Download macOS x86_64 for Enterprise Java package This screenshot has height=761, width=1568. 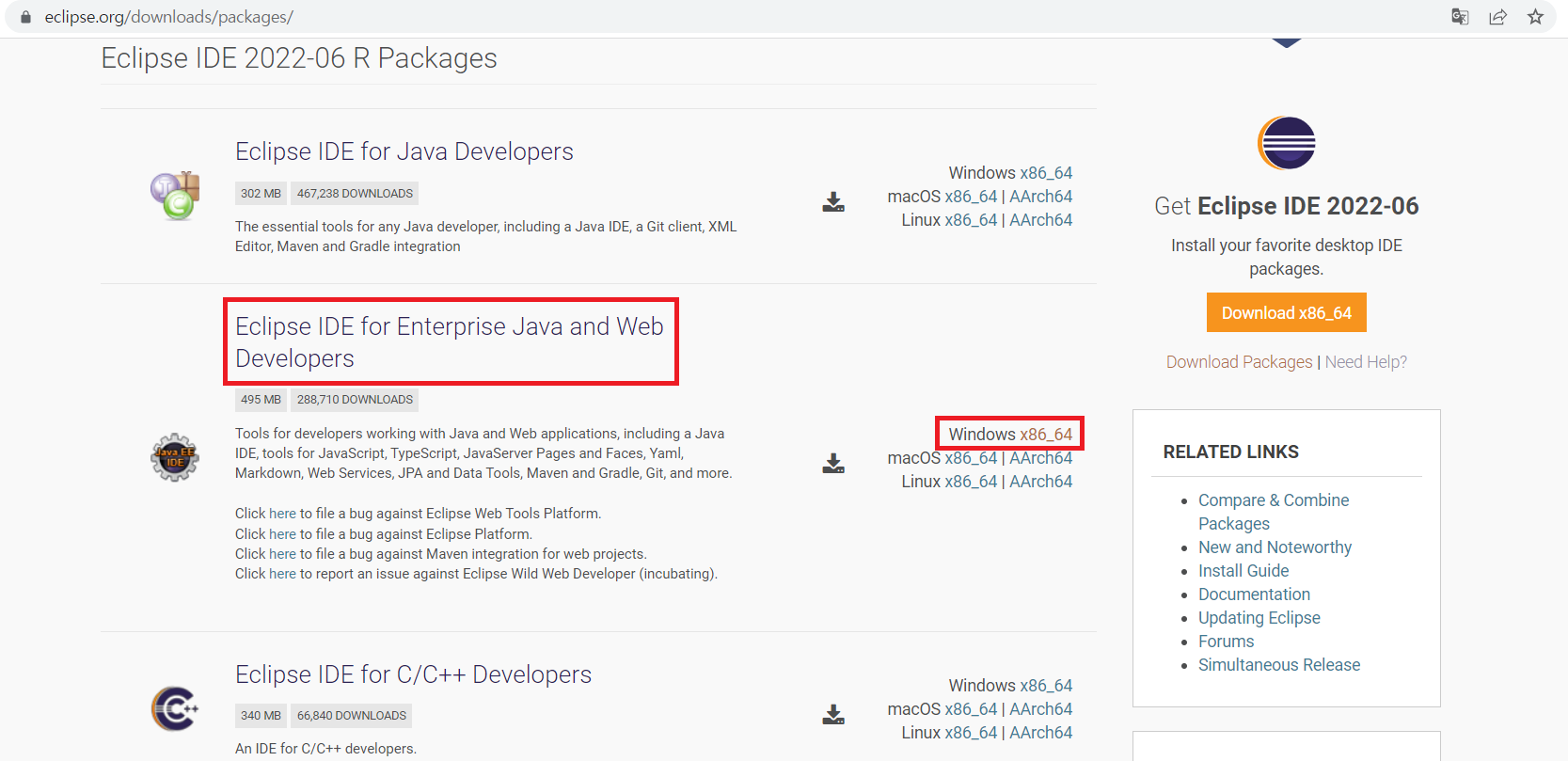click(971, 458)
